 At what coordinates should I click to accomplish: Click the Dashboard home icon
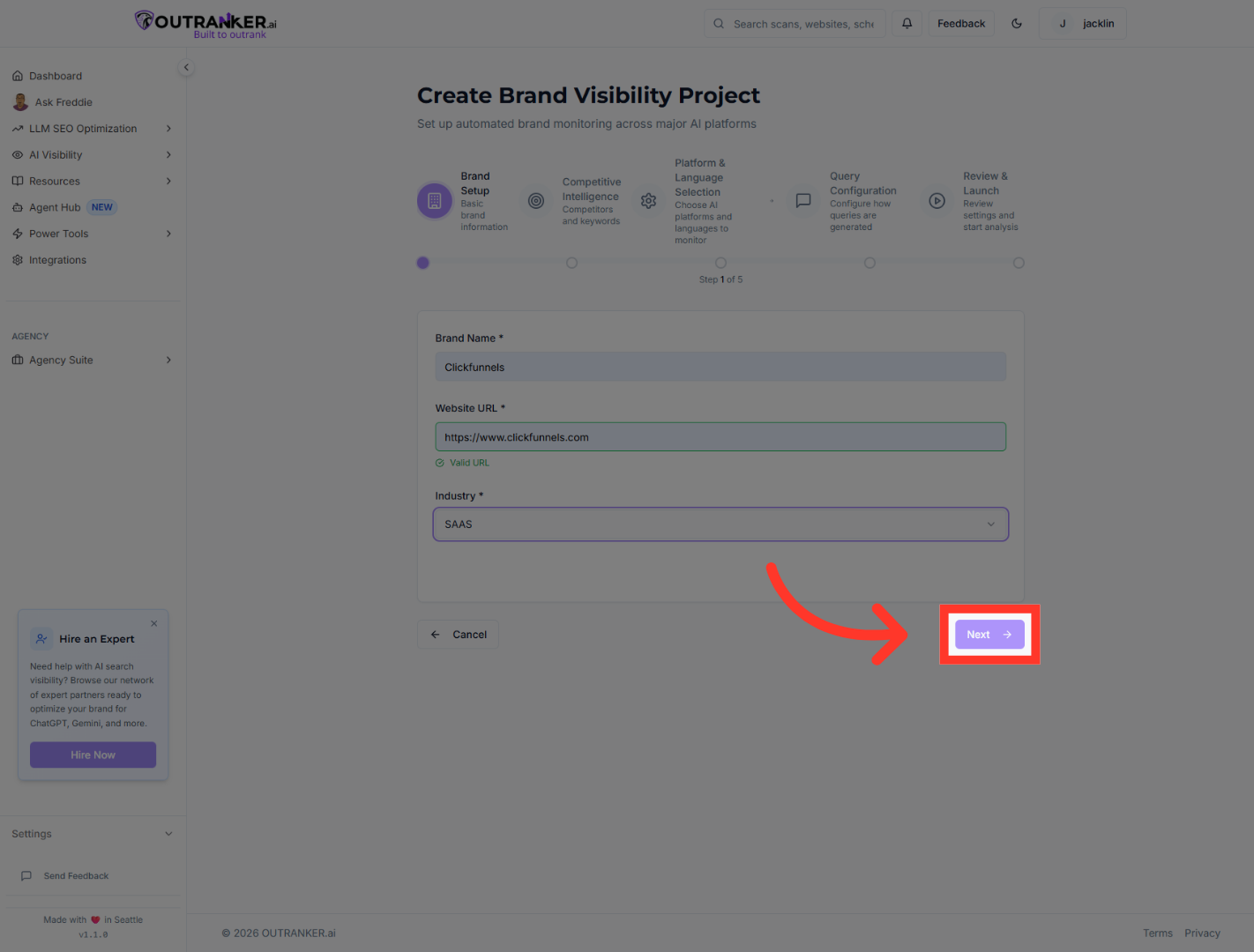pyautogui.click(x=18, y=76)
